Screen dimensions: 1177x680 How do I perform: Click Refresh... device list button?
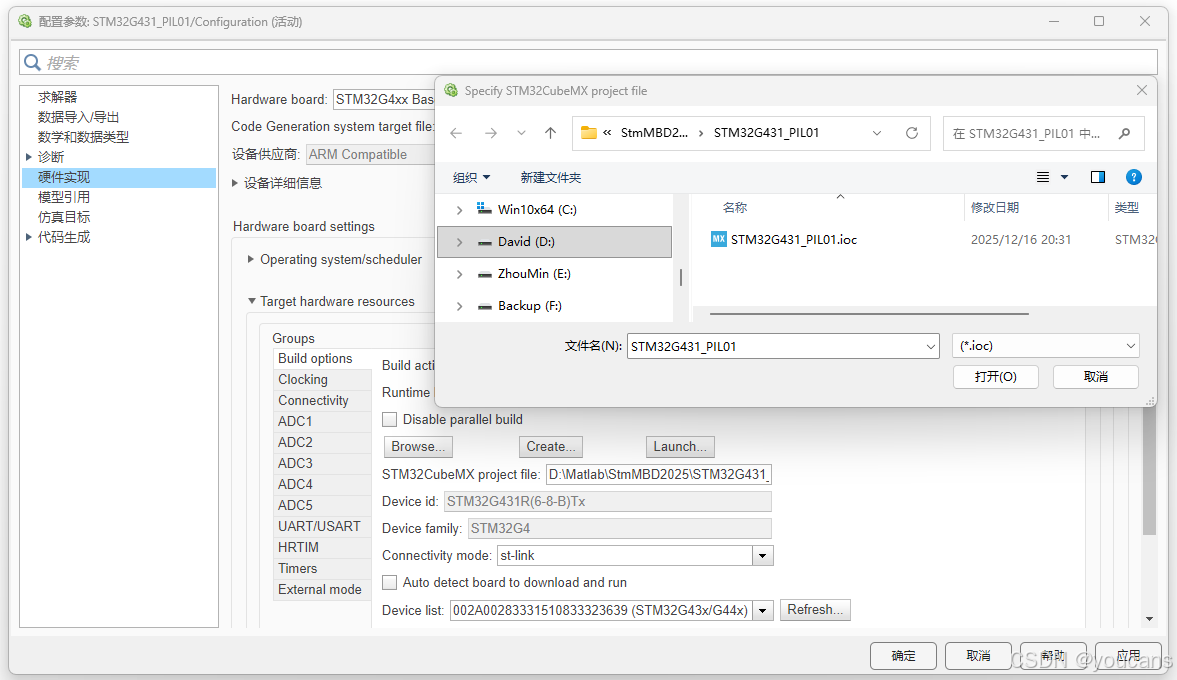pyautogui.click(x=815, y=610)
